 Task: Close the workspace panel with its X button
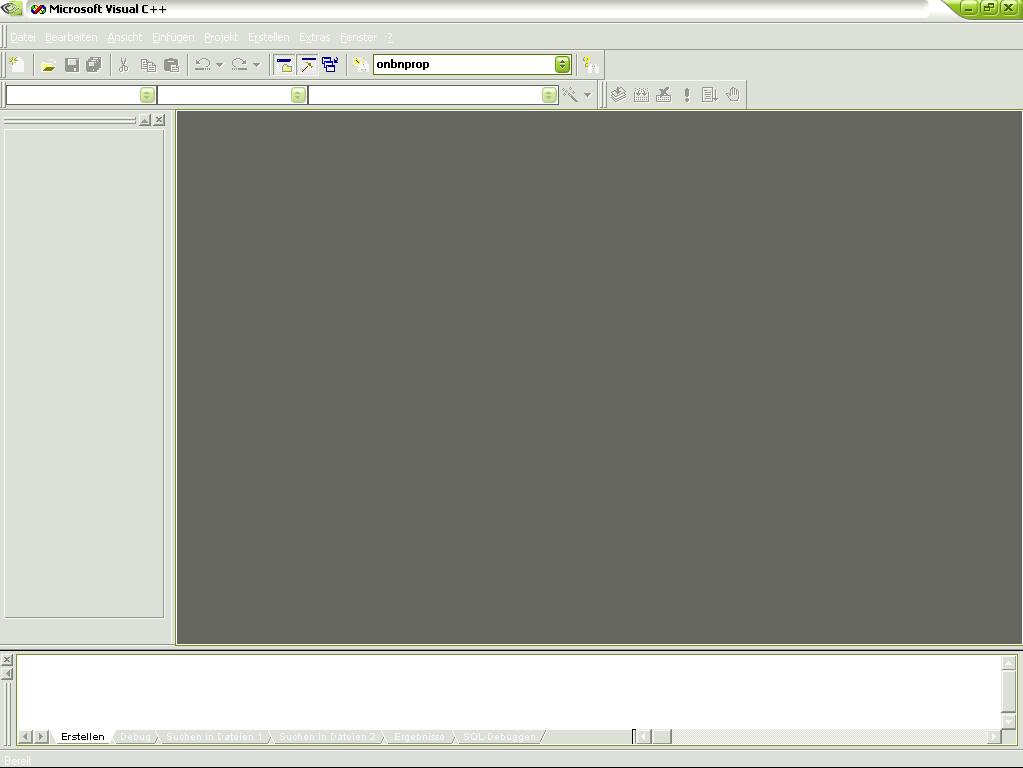(x=159, y=120)
